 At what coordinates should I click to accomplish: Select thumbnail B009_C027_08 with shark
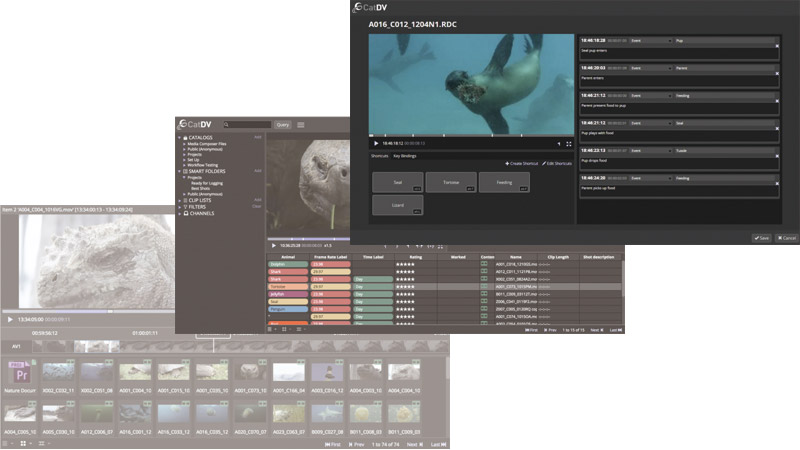pyautogui.click(x=327, y=413)
